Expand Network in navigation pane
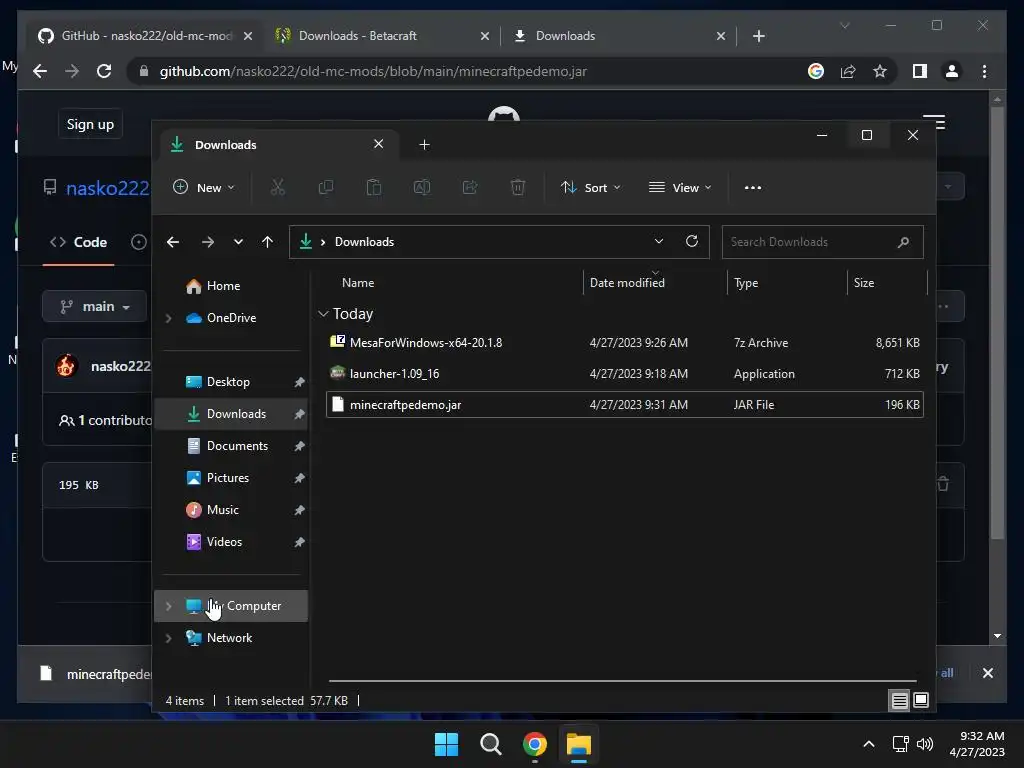 pos(168,638)
